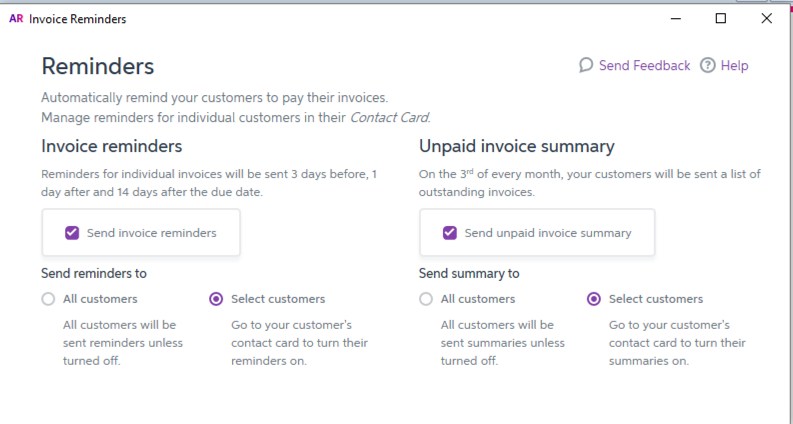Open the Send Feedback link text
793x424 pixels.
pos(644,66)
